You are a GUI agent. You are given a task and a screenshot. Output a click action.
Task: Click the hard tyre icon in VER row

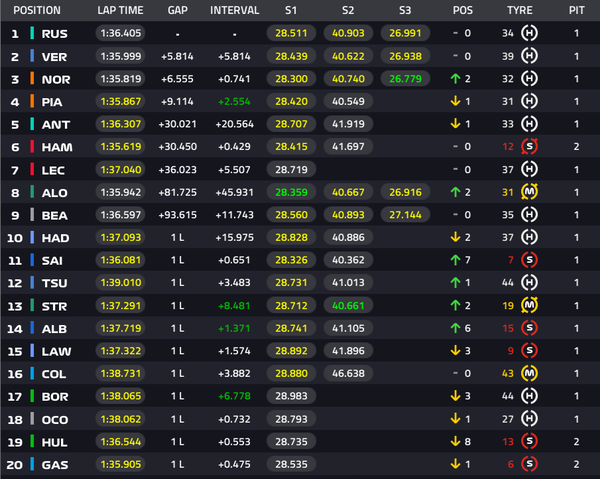(x=529, y=56)
